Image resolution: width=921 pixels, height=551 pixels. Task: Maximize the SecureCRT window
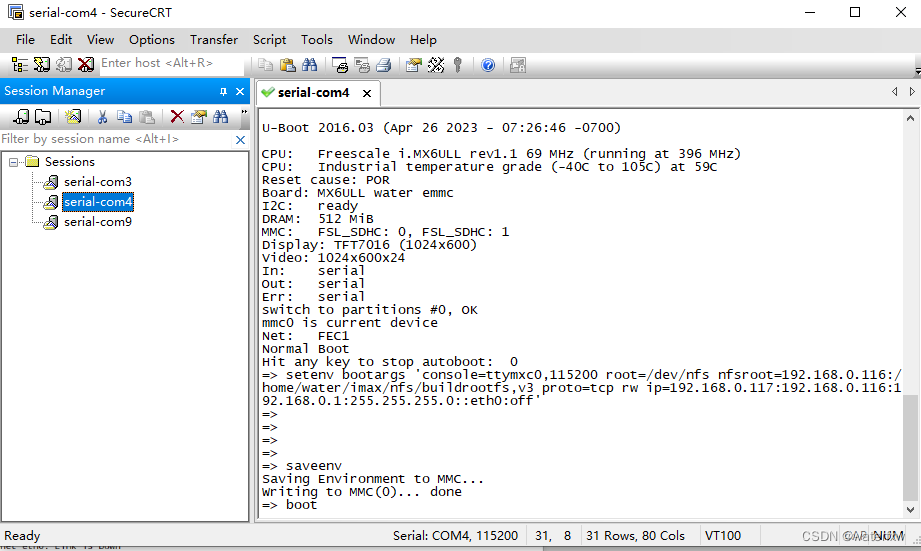[855, 12]
